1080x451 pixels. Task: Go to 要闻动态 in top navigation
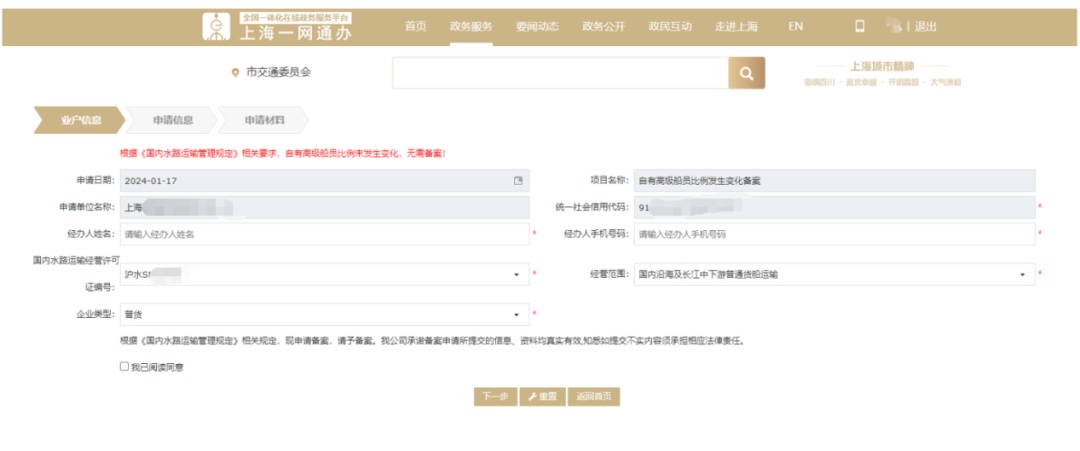(x=537, y=26)
